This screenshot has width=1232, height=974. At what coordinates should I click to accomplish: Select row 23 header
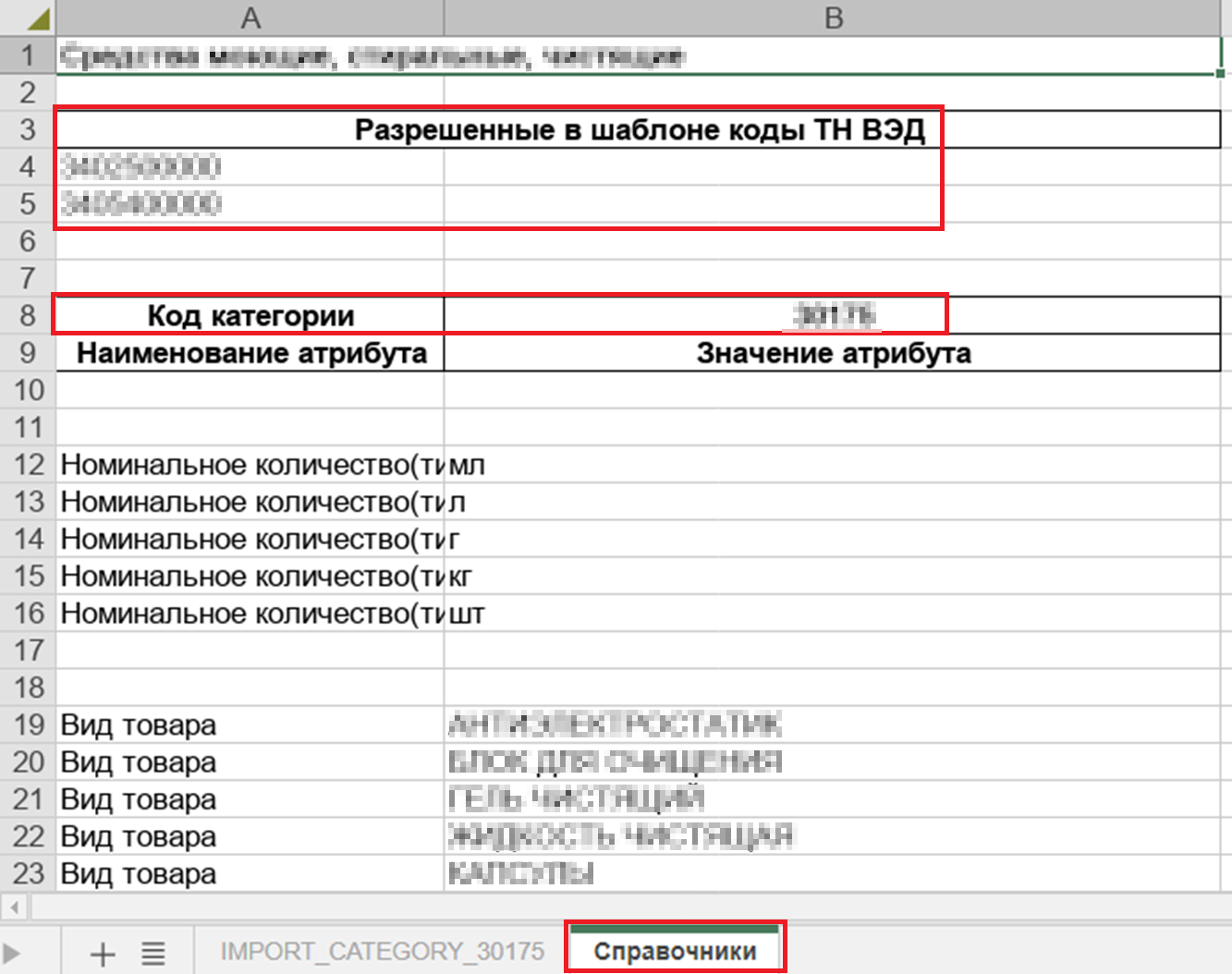pos(28,873)
